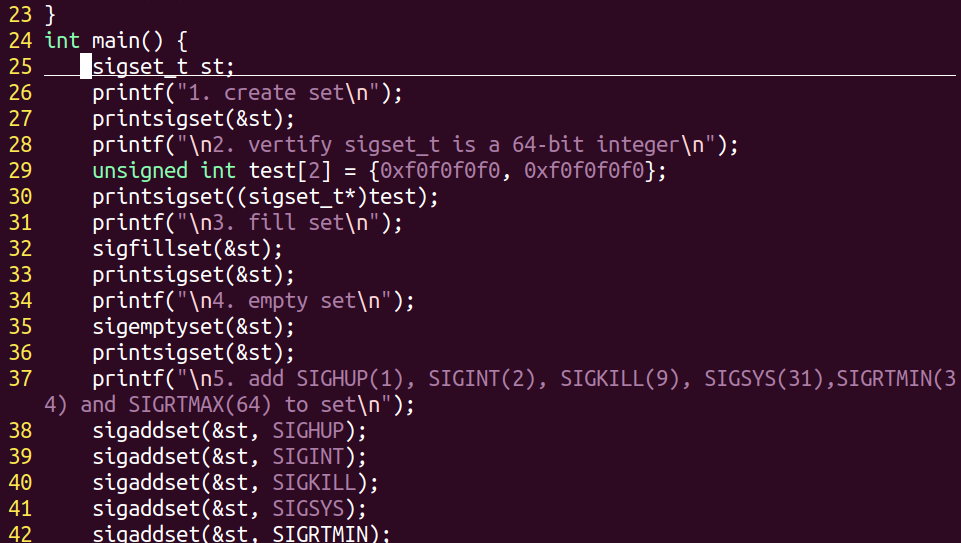Click SIGKILL in the line 40 sigaddset call
Screen dimensions: 961x543
[x=314, y=483]
